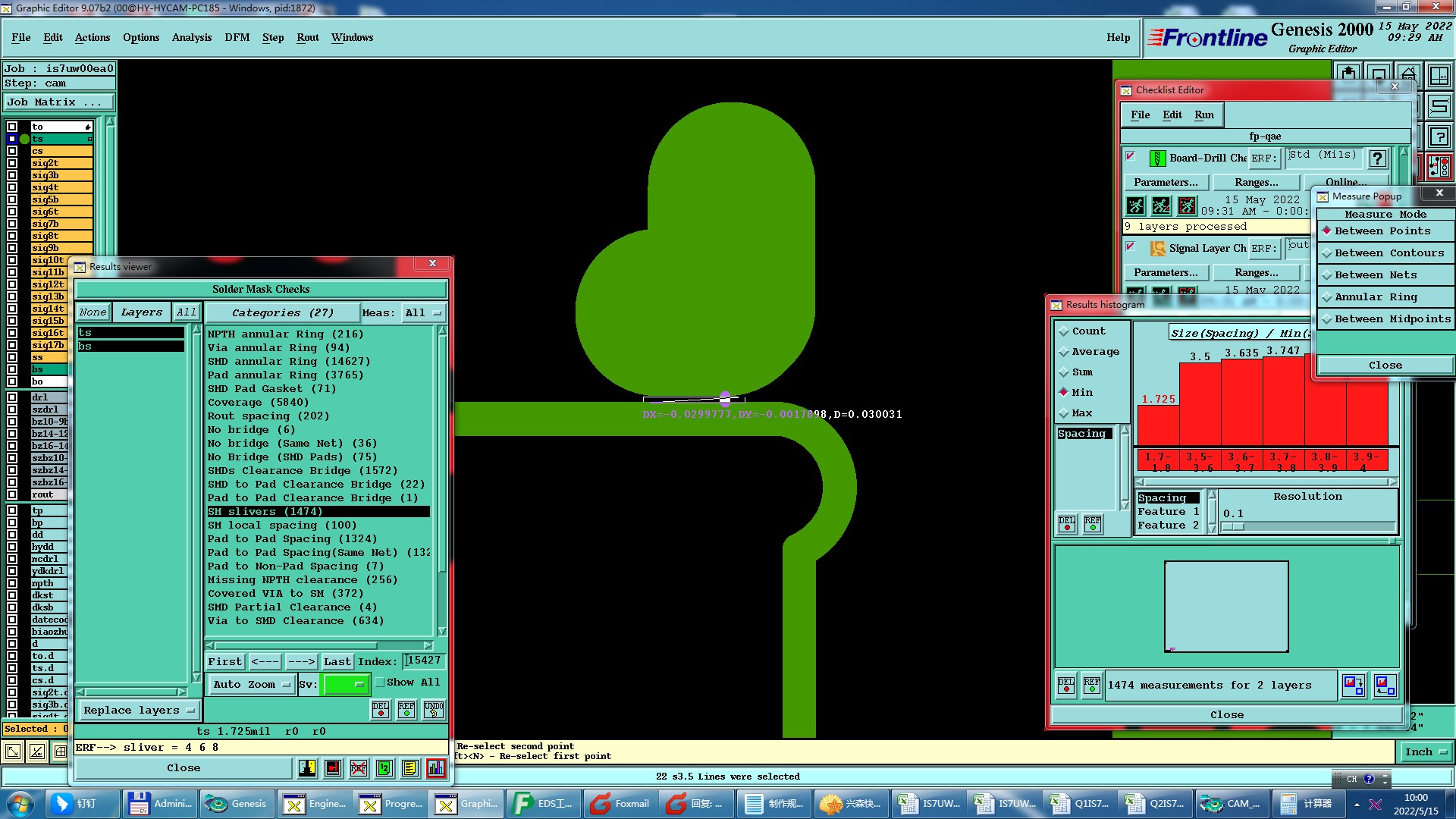Click the Last result button
Viewport: 1456px width, 819px height.
pyautogui.click(x=337, y=661)
